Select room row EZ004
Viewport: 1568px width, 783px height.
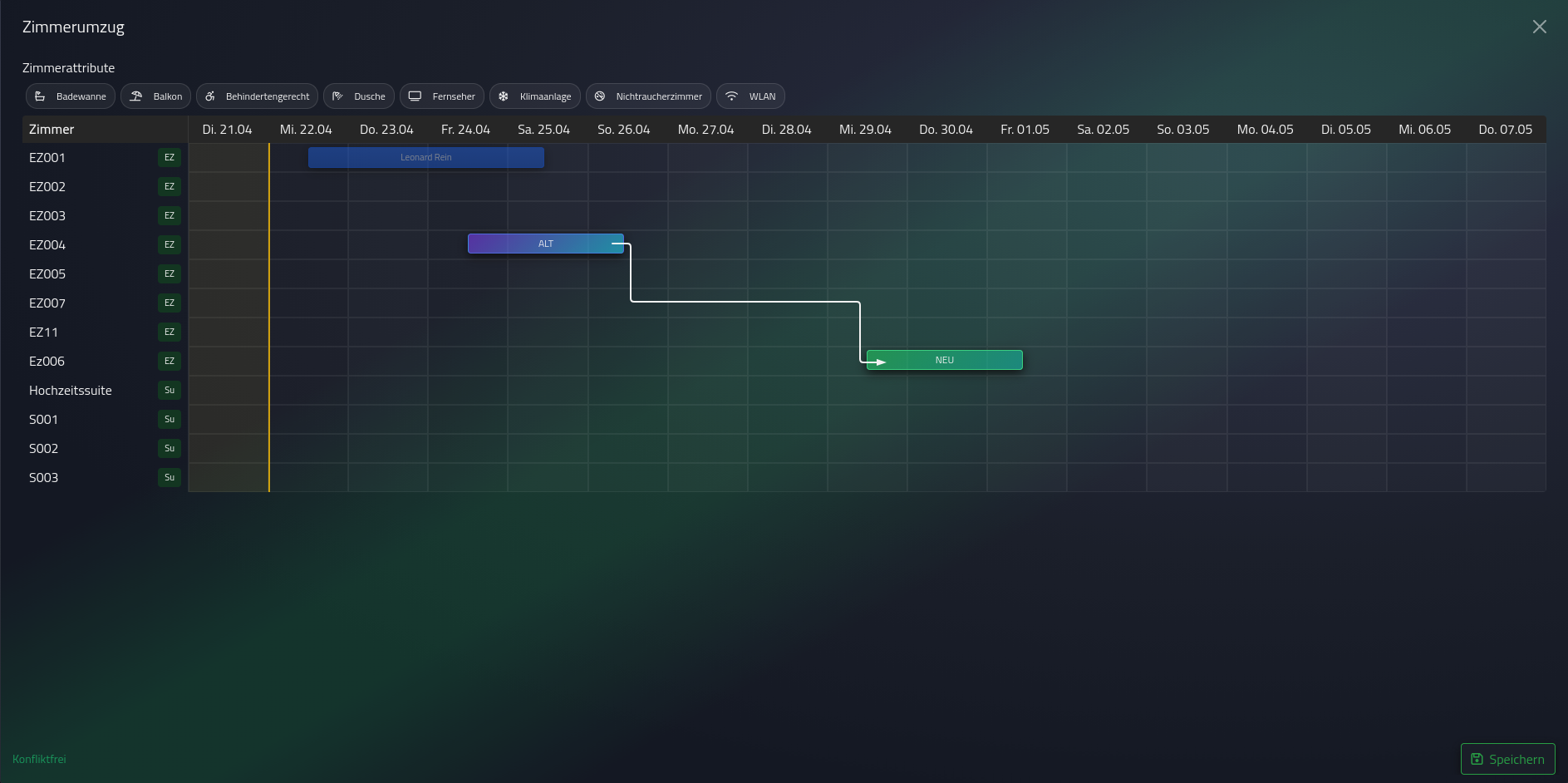click(x=106, y=244)
